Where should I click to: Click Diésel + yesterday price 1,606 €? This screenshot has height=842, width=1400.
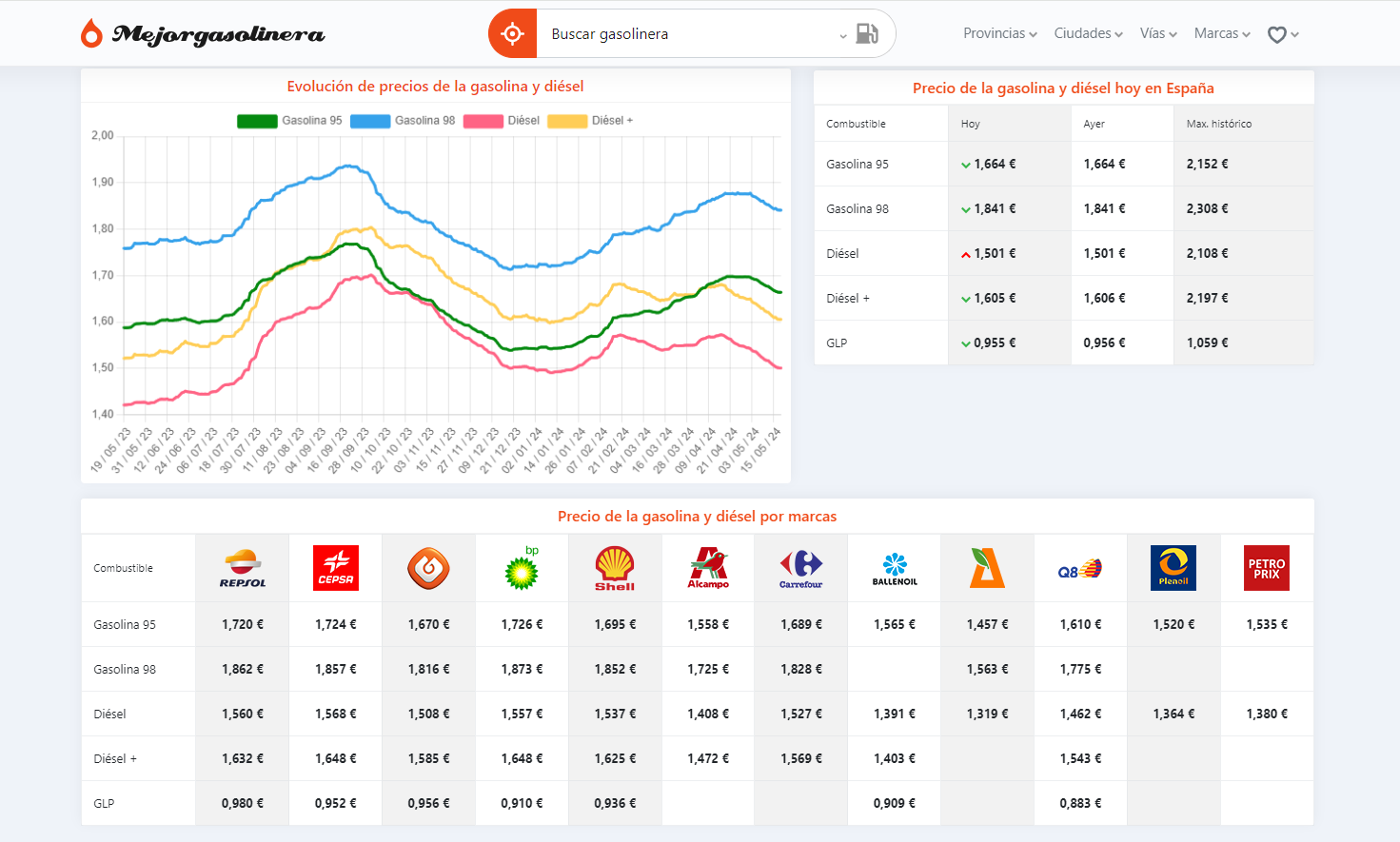1104,299
